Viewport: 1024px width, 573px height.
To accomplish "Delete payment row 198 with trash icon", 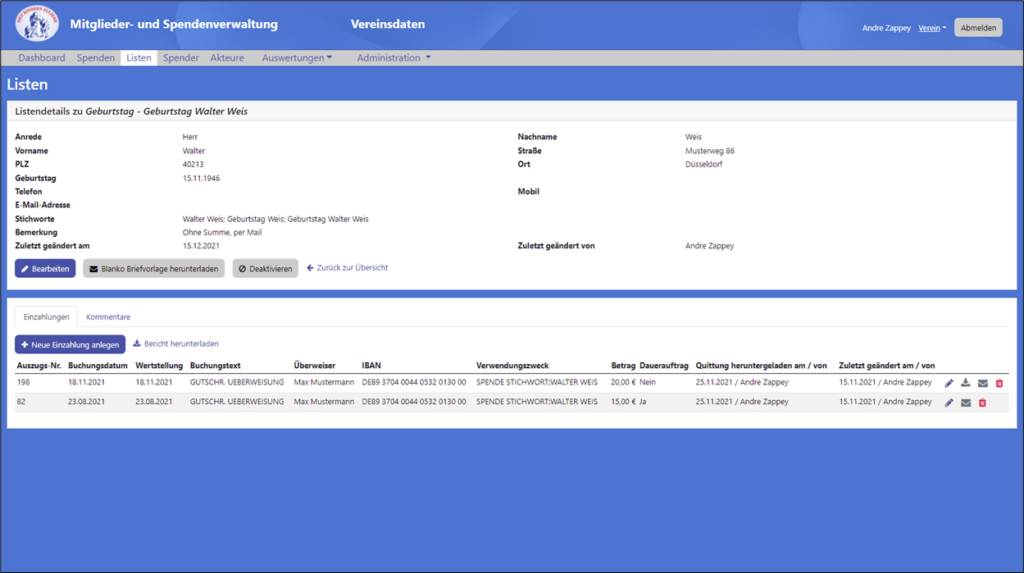I will point(999,383).
